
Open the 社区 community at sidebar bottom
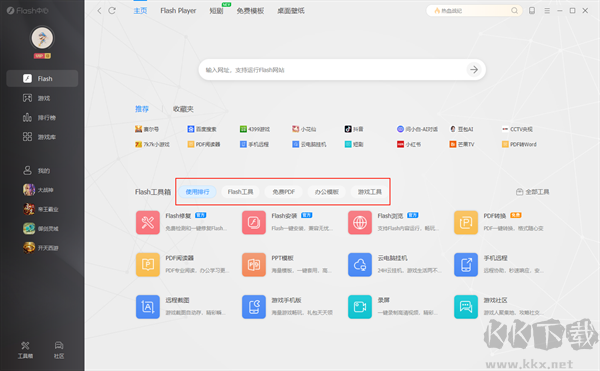coord(59,350)
